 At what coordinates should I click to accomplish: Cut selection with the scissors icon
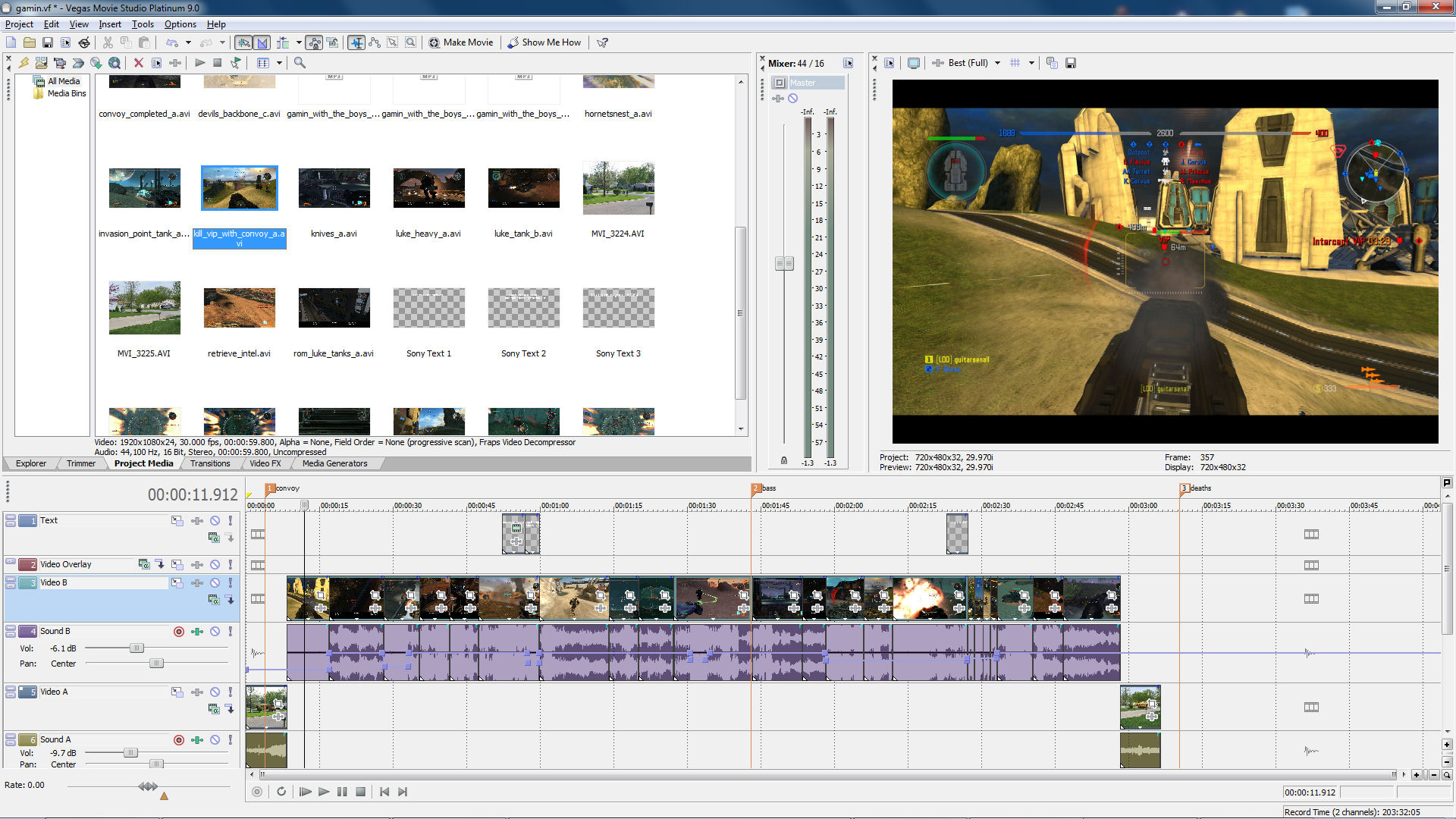pos(108,42)
